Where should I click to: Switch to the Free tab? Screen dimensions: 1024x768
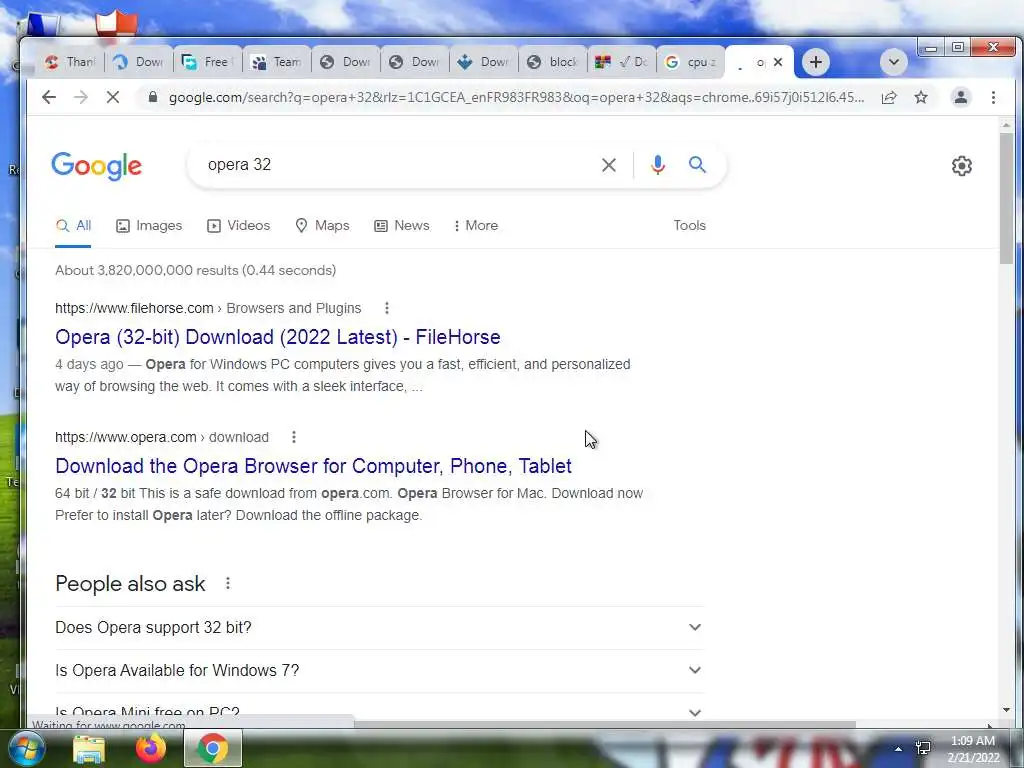click(208, 62)
